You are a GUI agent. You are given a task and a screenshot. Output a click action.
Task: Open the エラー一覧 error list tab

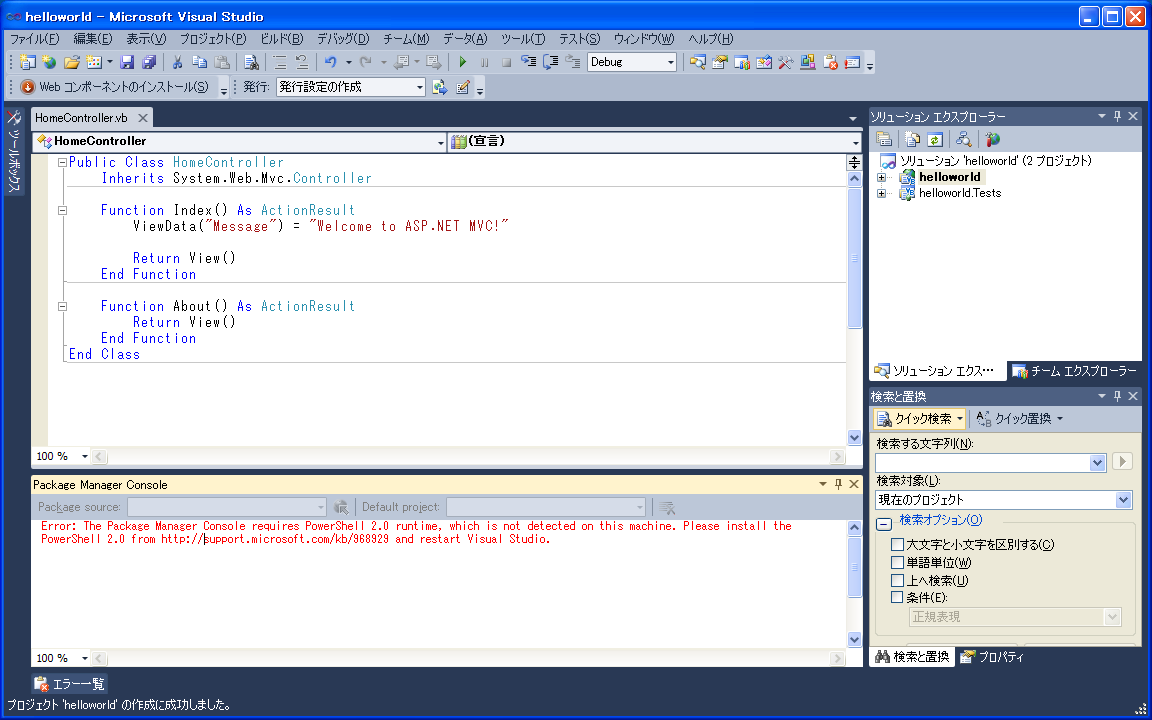71,684
